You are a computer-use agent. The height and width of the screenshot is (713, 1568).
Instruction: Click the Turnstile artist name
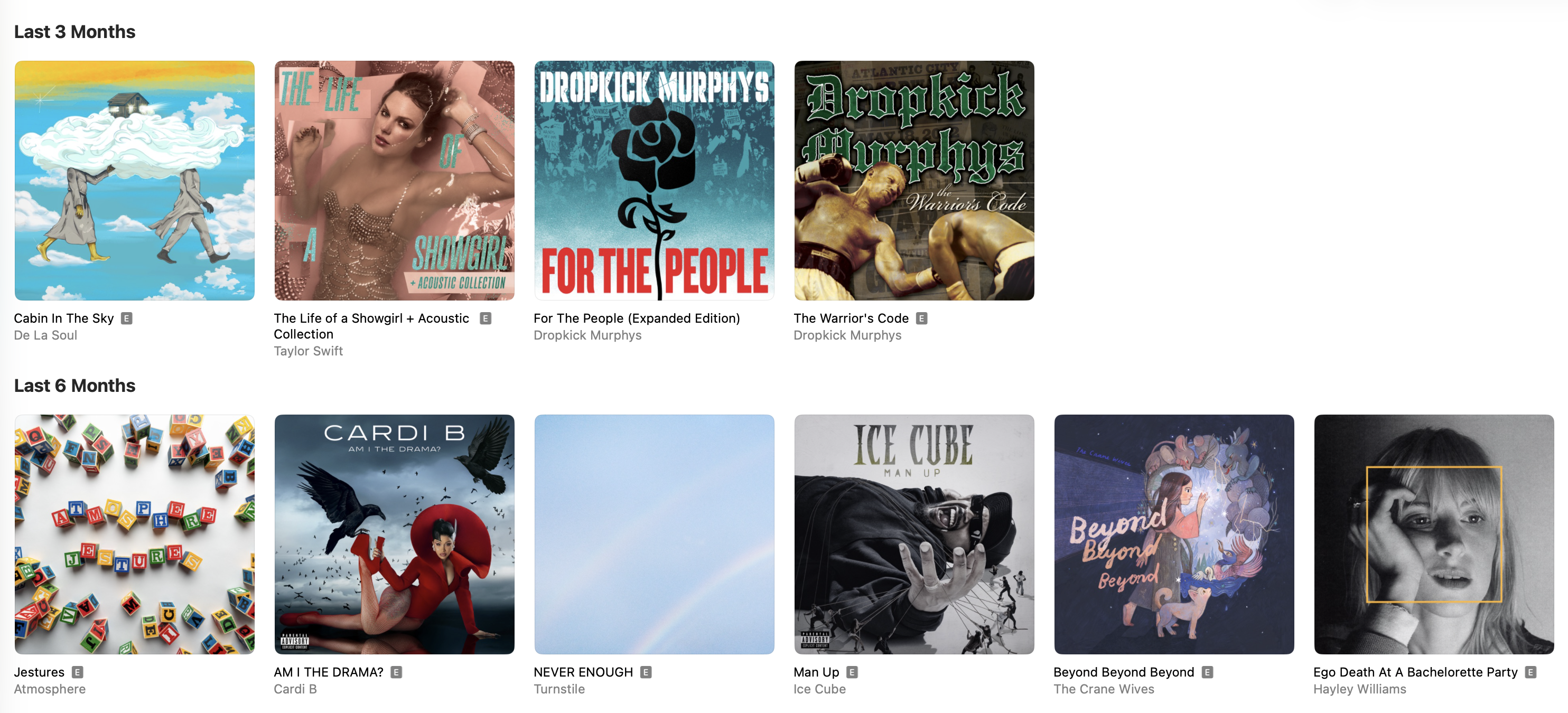(x=559, y=689)
